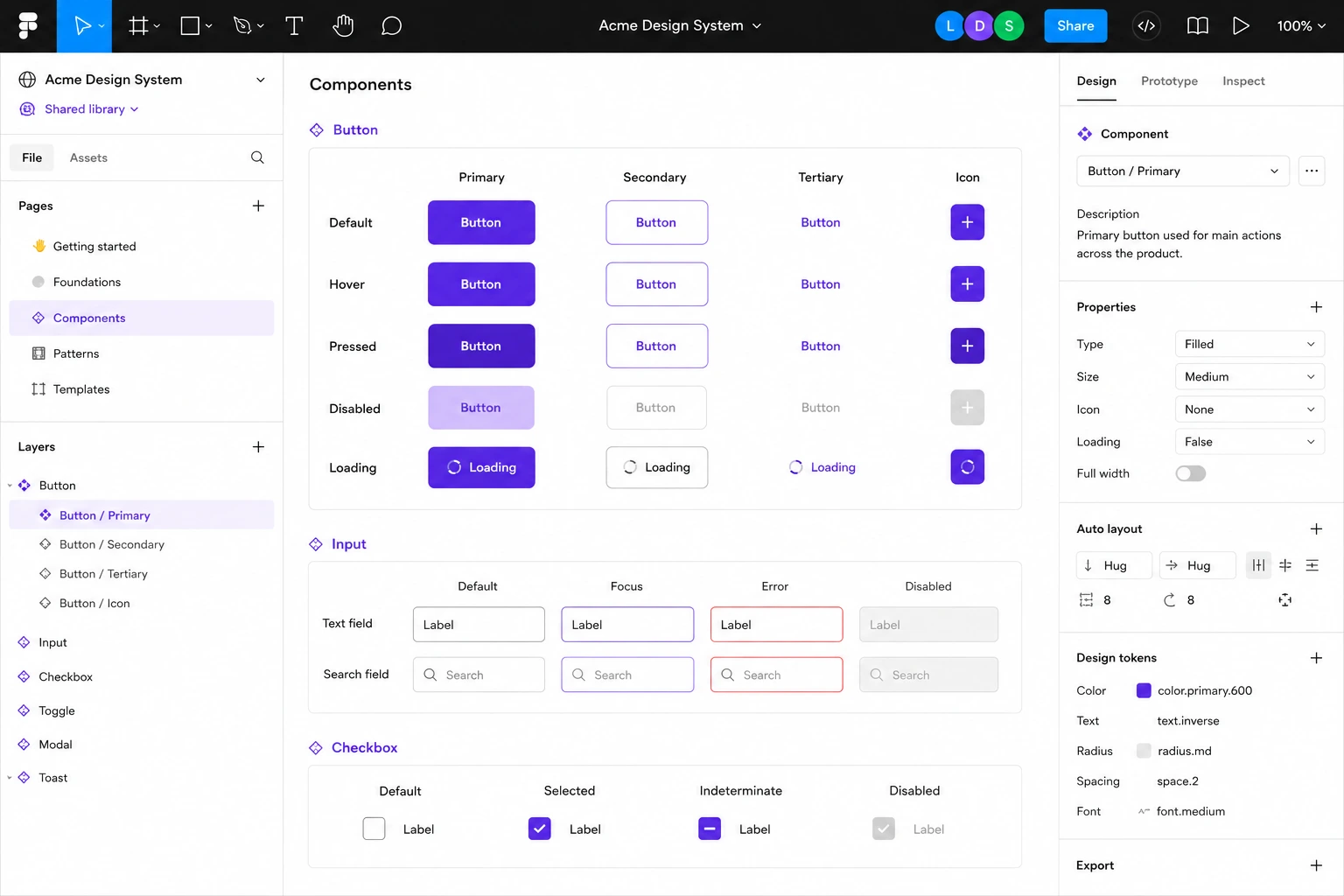Add a new page with plus icon

[258, 206]
